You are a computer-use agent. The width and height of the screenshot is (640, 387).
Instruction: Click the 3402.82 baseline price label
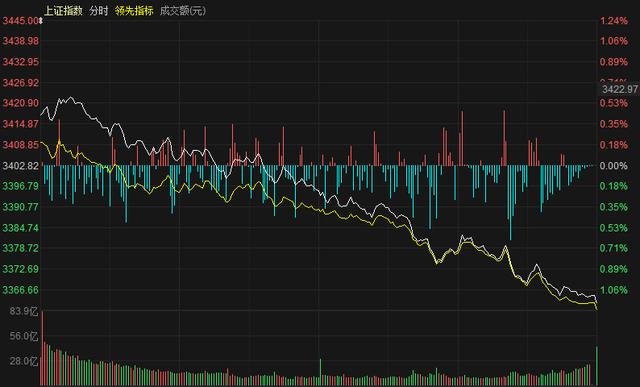coord(21,166)
